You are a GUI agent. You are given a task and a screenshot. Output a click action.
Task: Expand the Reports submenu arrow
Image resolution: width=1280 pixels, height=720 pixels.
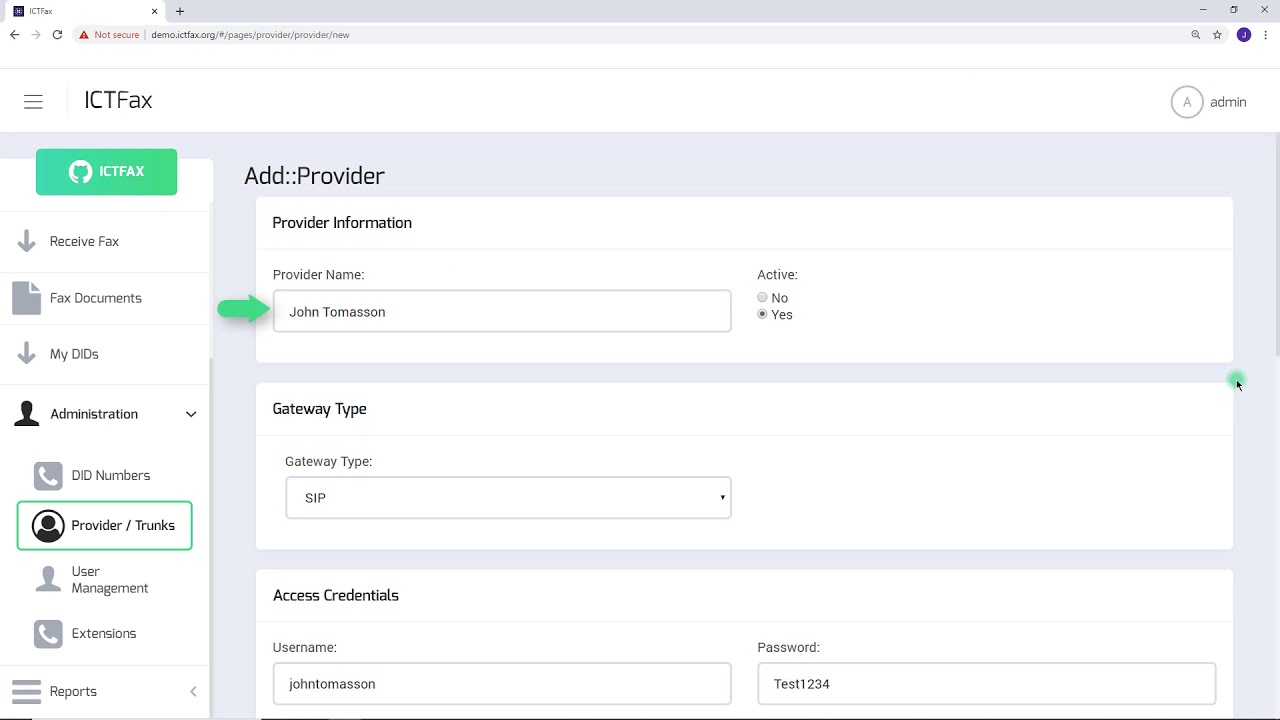[x=193, y=691]
